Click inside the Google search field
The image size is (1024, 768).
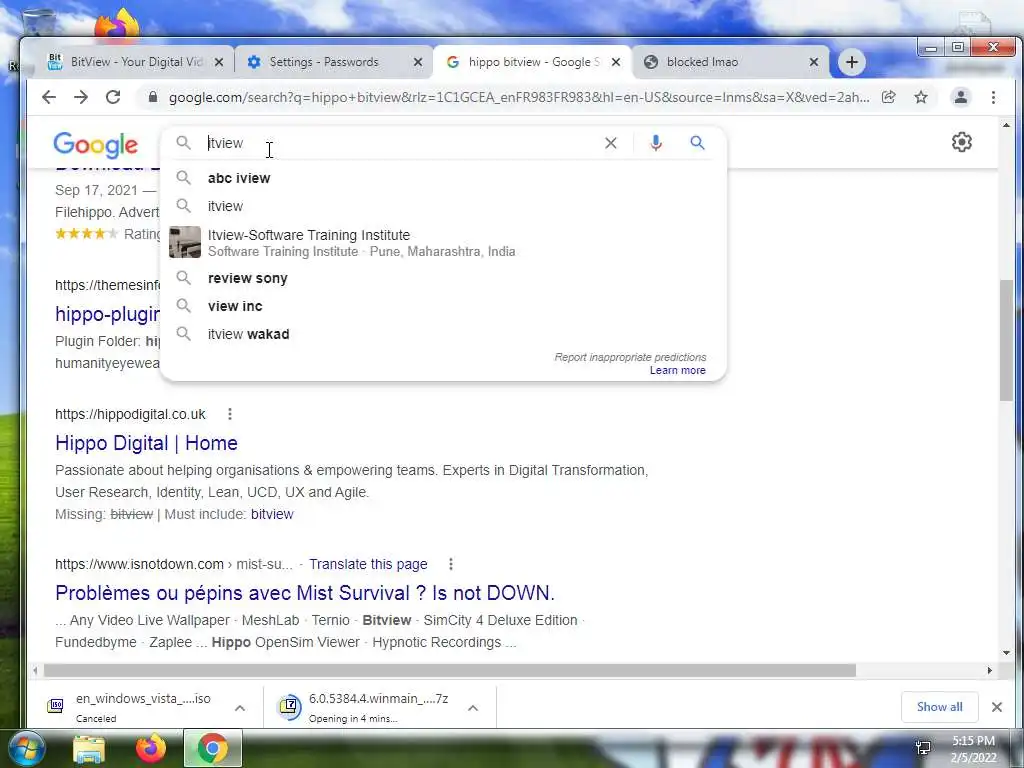point(398,143)
